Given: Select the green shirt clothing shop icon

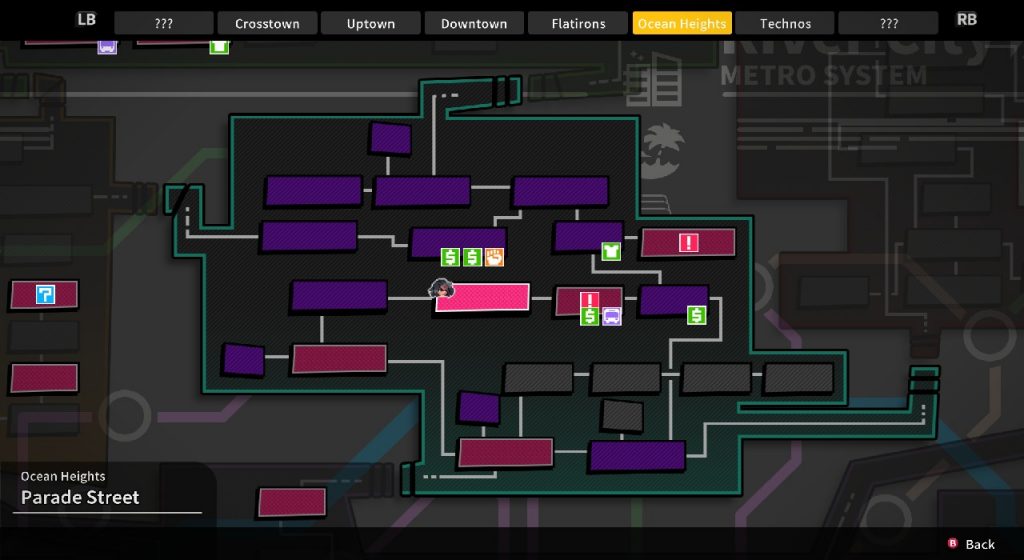Looking at the screenshot, I should 611,251.
